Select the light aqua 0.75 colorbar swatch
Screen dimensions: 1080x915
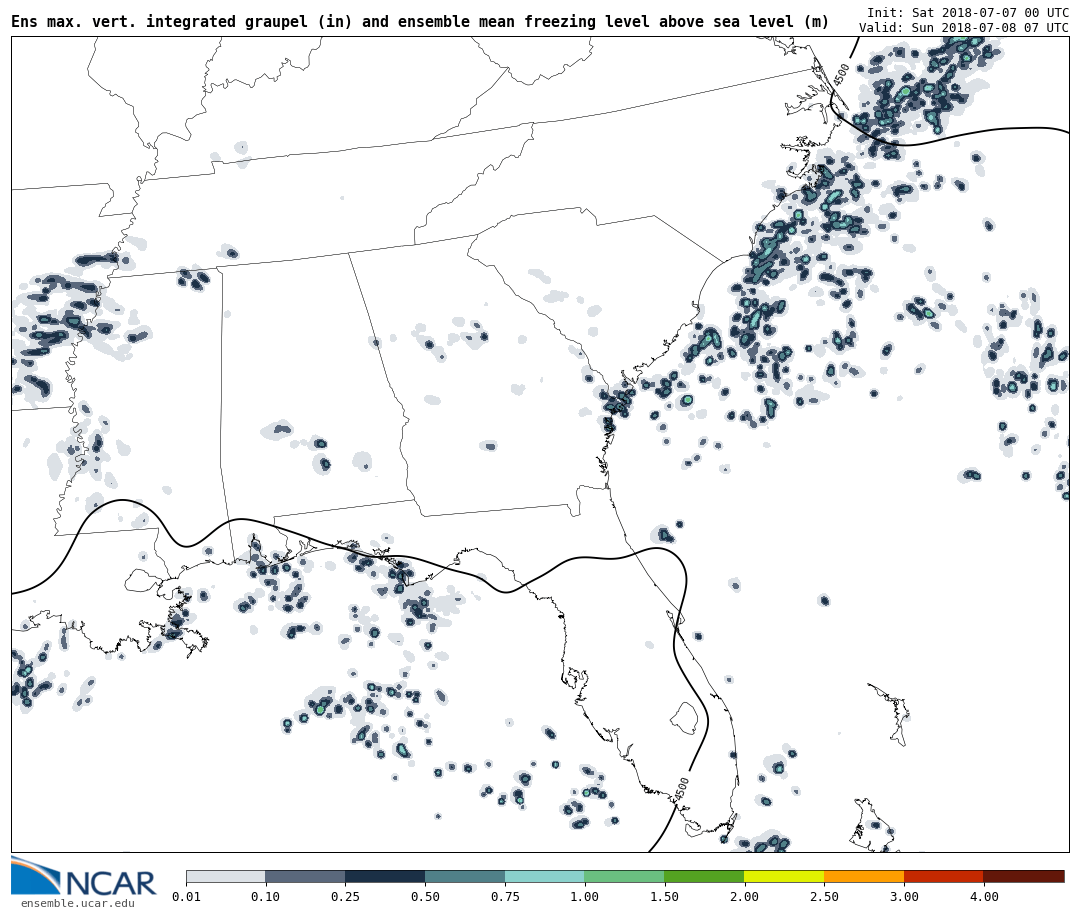[x=545, y=876]
